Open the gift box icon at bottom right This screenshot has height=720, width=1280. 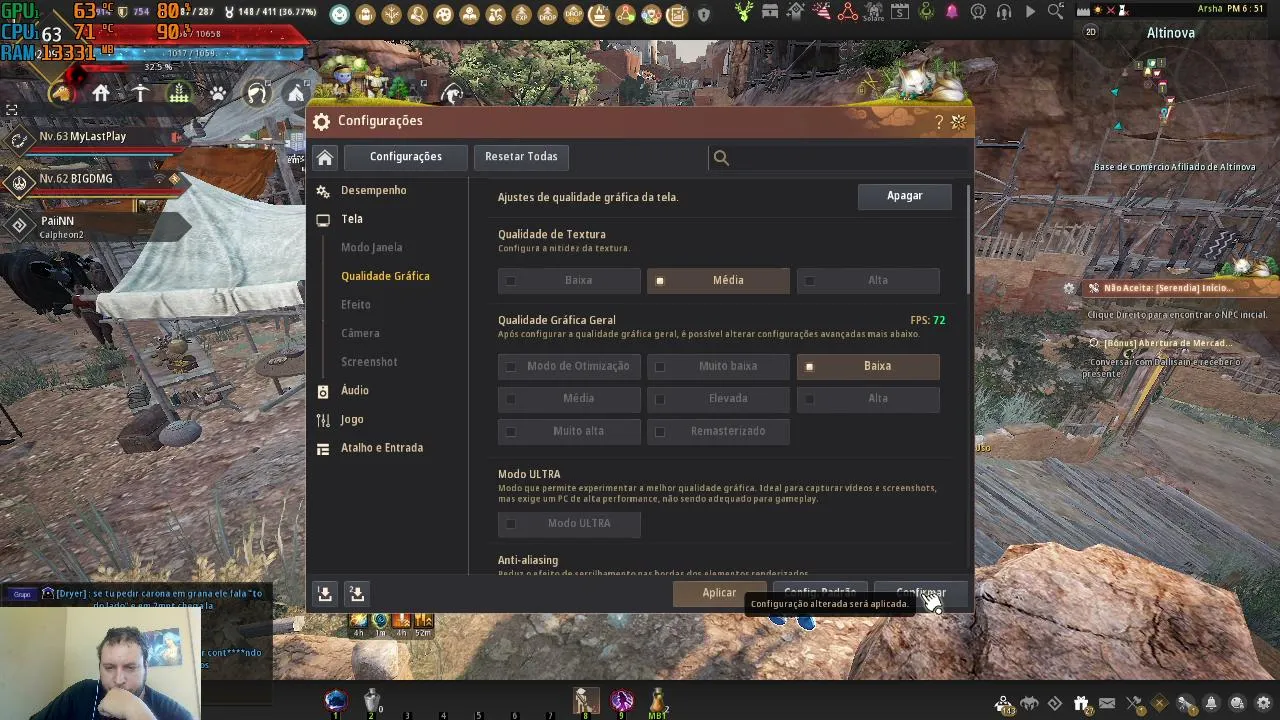tap(1081, 703)
